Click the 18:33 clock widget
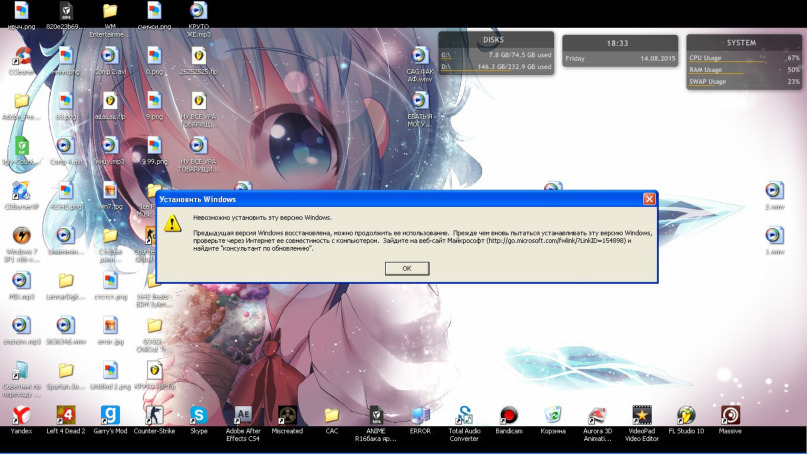The width and height of the screenshot is (807, 454). [x=618, y=43]
